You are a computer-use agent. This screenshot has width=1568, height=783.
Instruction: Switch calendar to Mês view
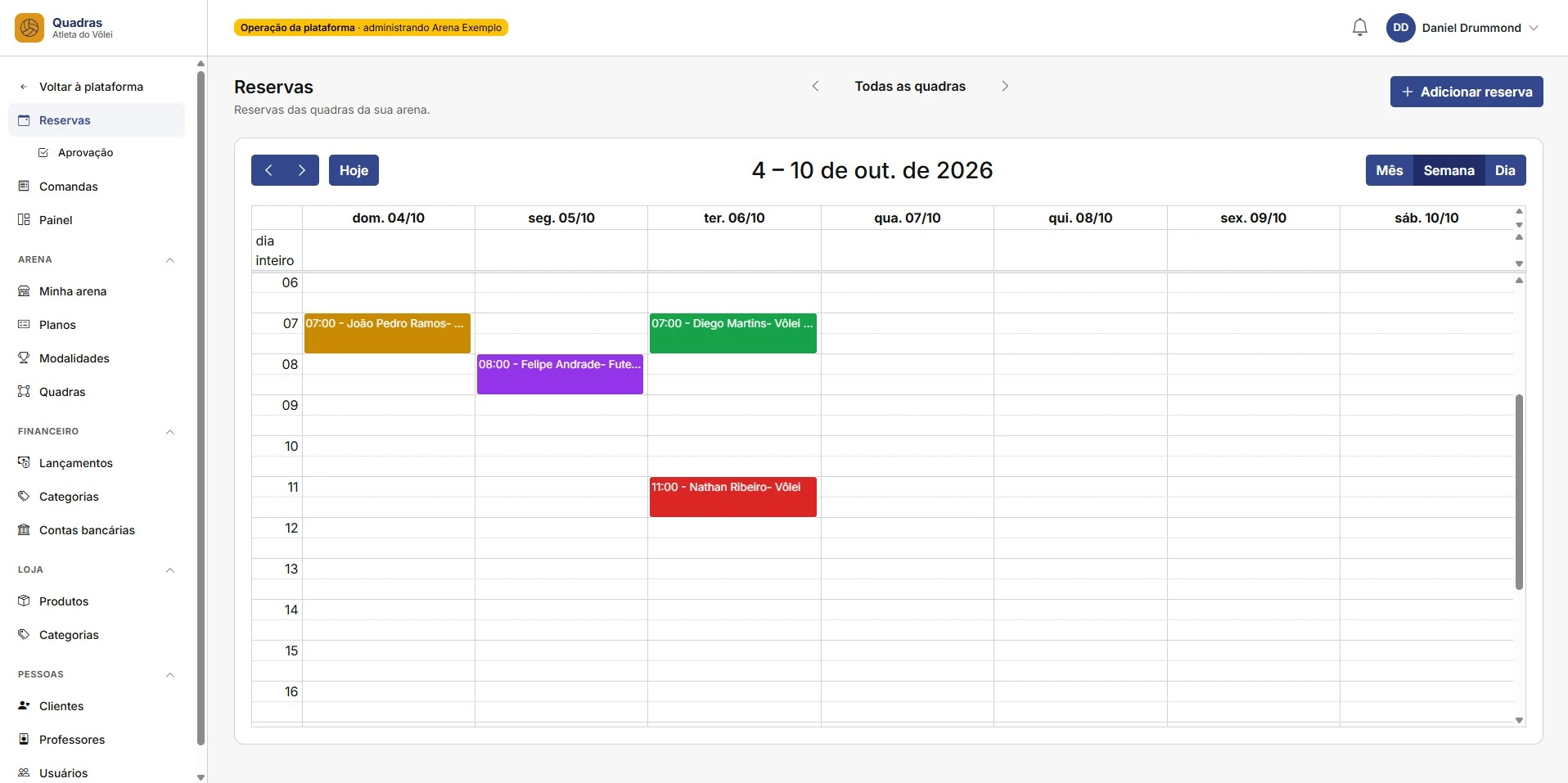pos(1389,170)
